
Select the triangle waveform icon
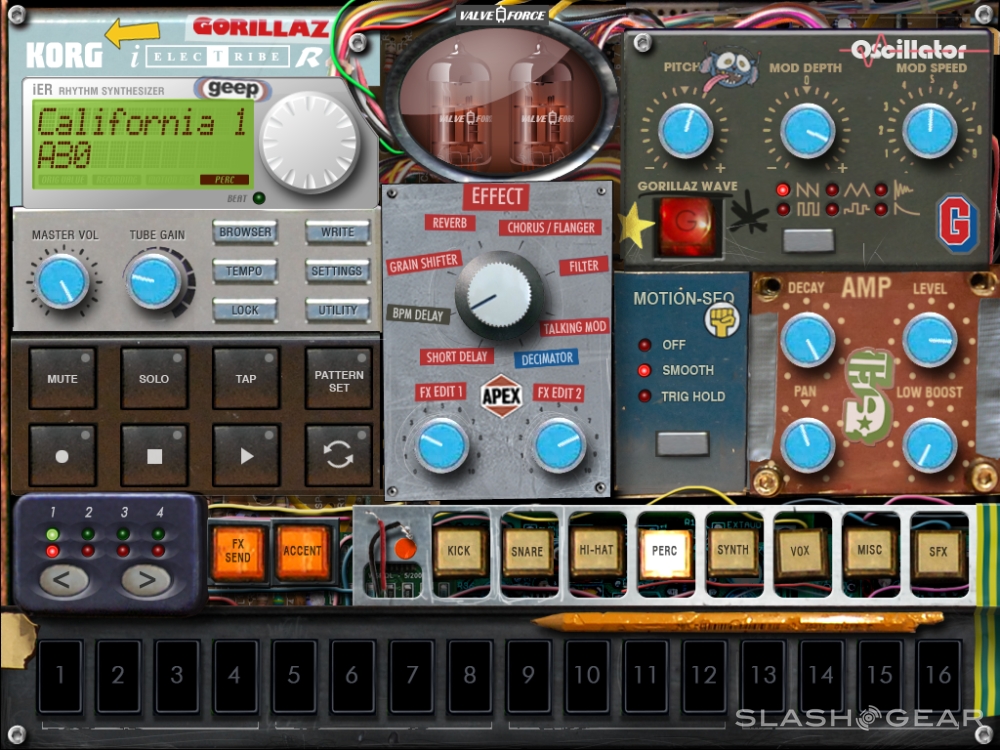click(857, 190)
